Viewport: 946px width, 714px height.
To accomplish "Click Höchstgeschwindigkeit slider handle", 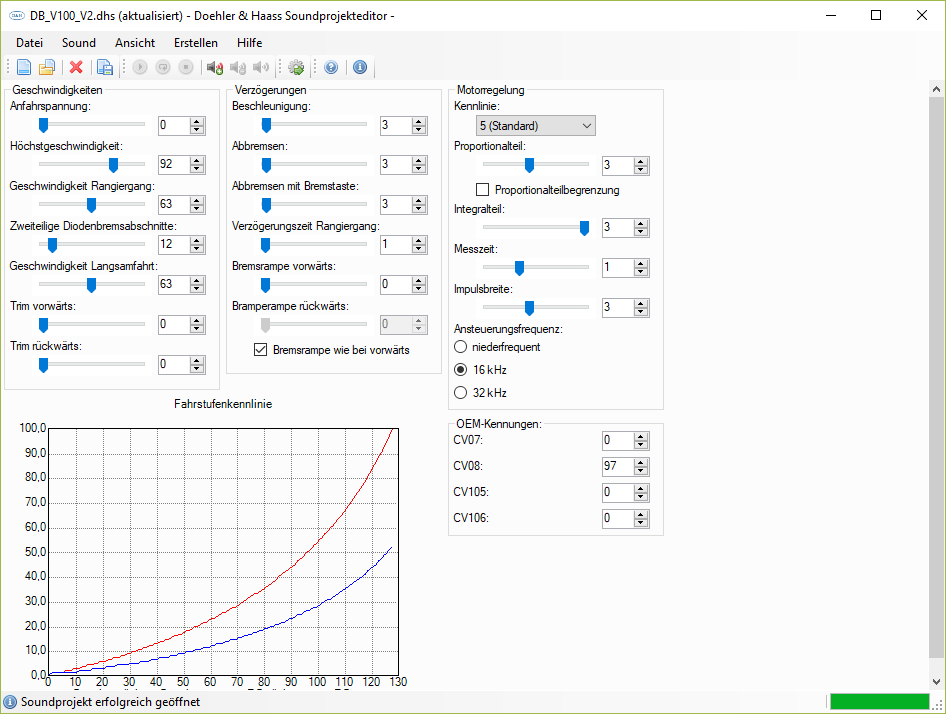I will [x=113, y=165].
